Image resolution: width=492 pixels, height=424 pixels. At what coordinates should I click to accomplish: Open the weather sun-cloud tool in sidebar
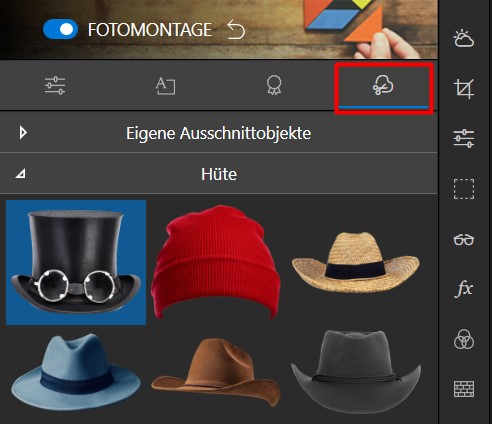[x=464, y=38]
